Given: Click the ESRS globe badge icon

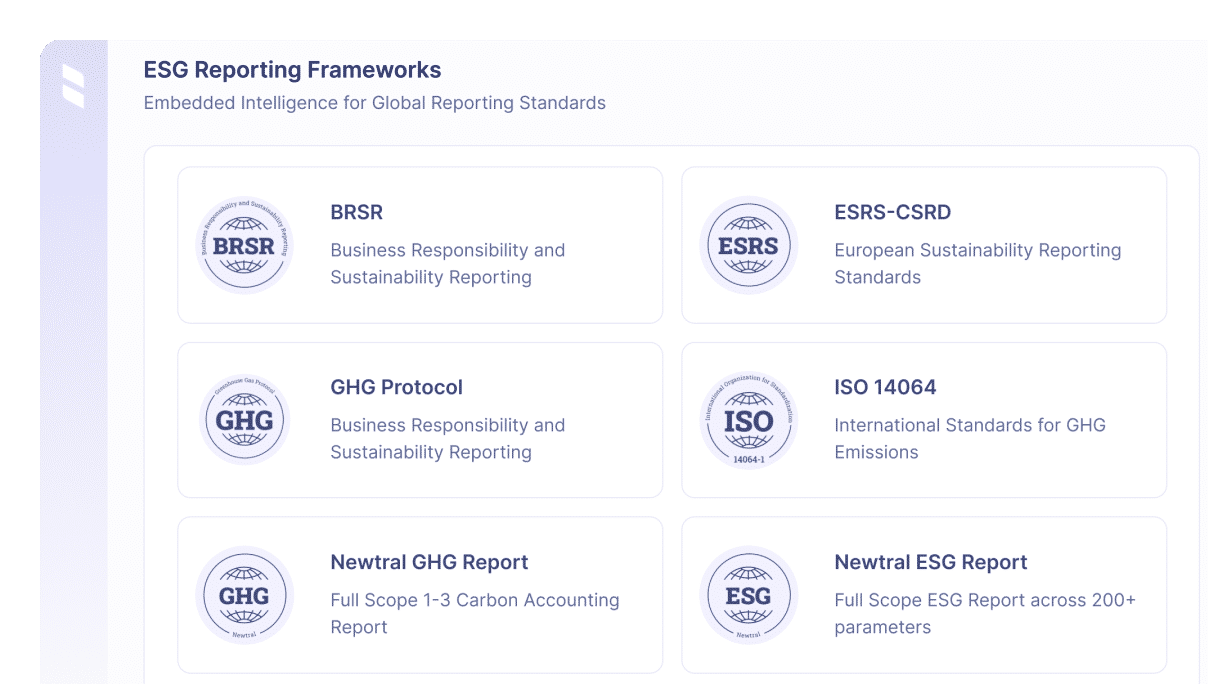Looking at the screenshot, I should tap(748, 245).
